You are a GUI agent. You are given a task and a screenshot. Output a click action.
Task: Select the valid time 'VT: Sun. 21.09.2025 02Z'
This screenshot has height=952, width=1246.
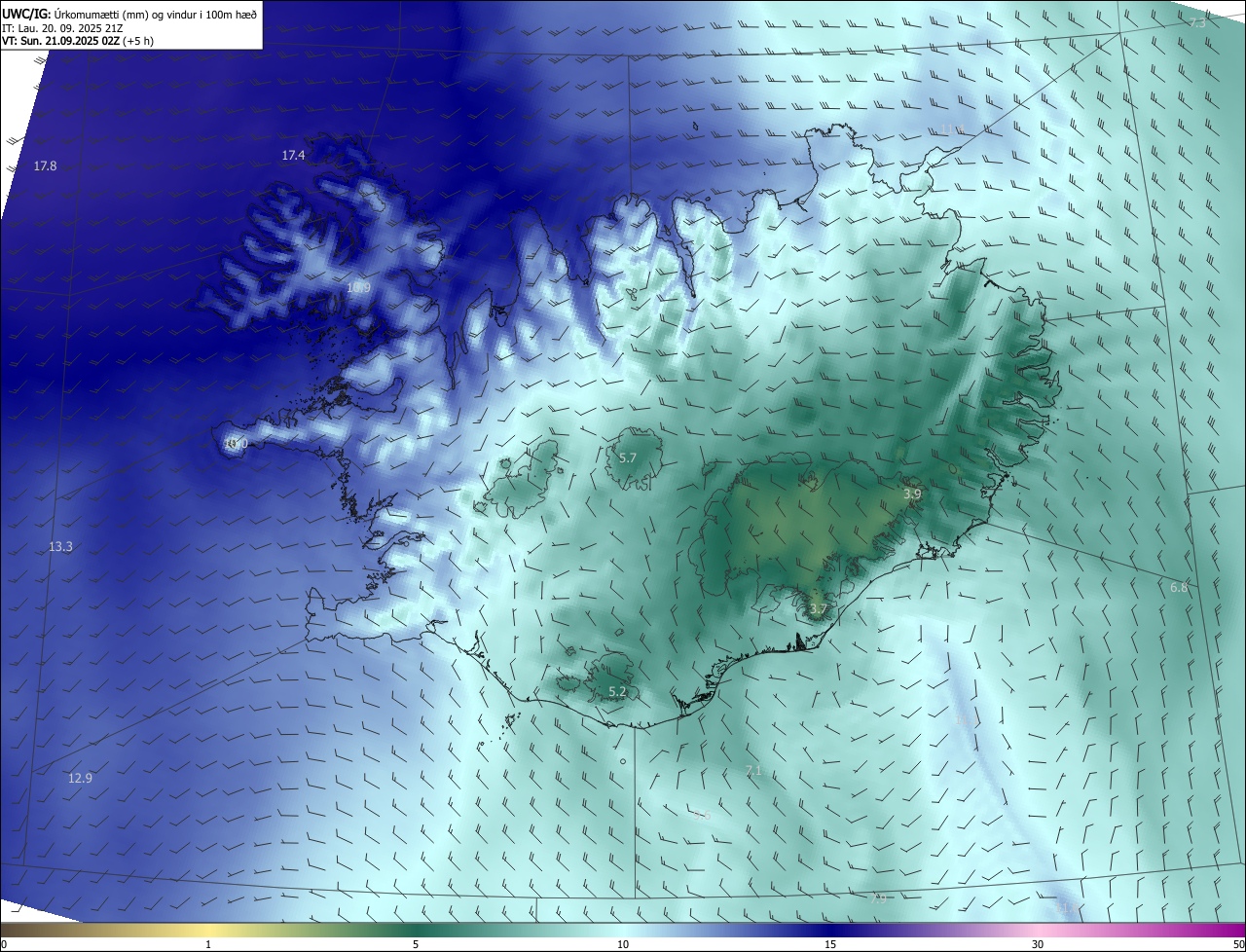tap(62, 41)
